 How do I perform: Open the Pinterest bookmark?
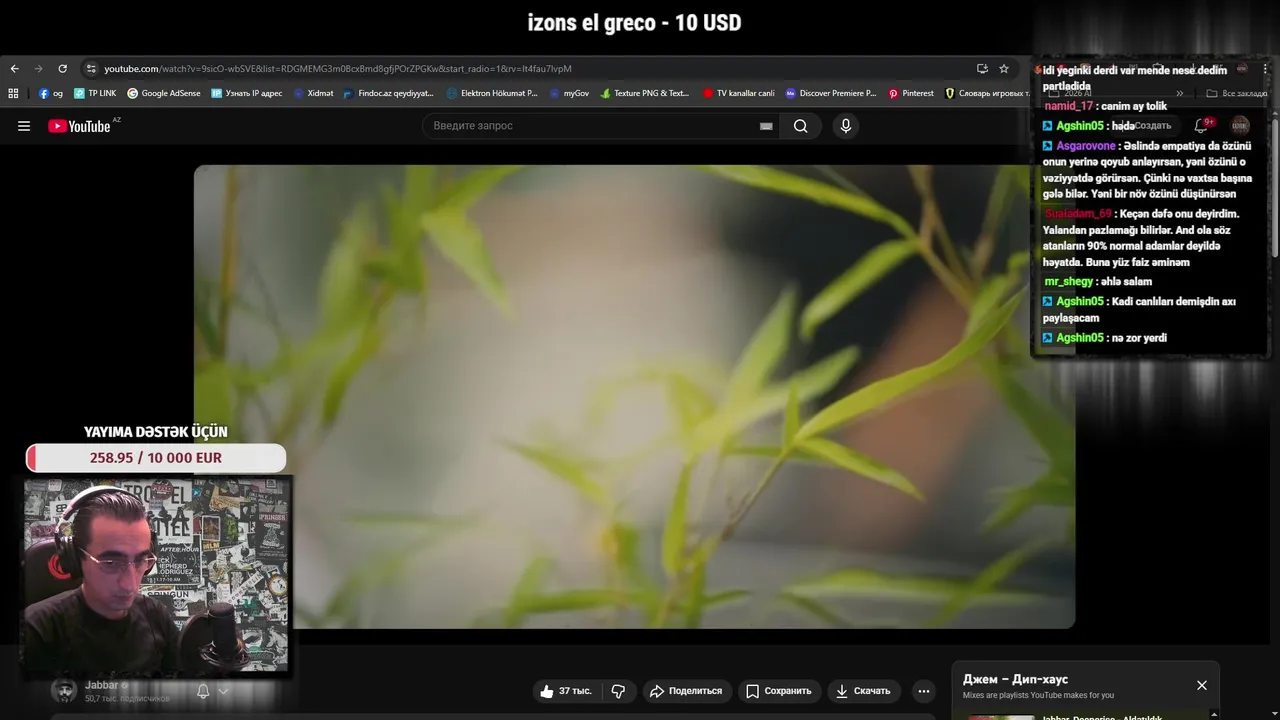coord(911,93)
